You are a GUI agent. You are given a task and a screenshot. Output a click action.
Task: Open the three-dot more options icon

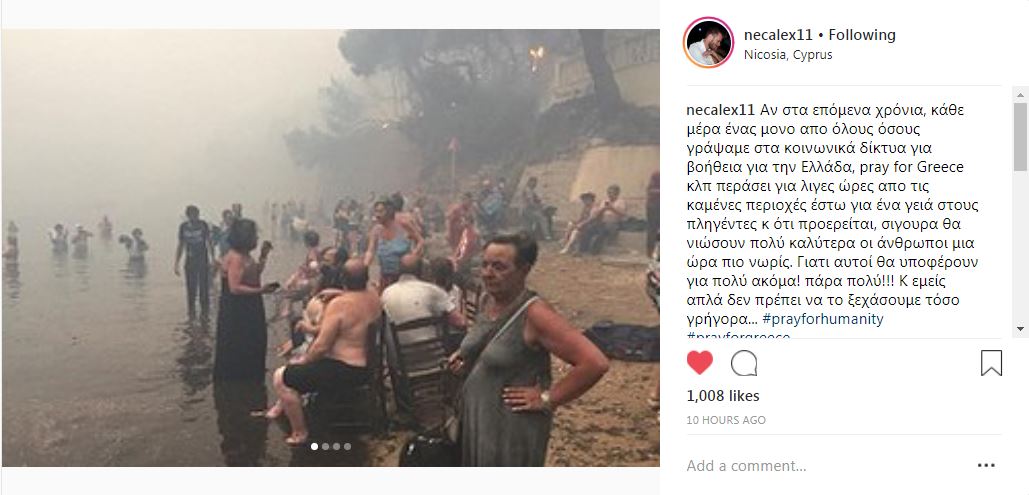tap(986, 465)
